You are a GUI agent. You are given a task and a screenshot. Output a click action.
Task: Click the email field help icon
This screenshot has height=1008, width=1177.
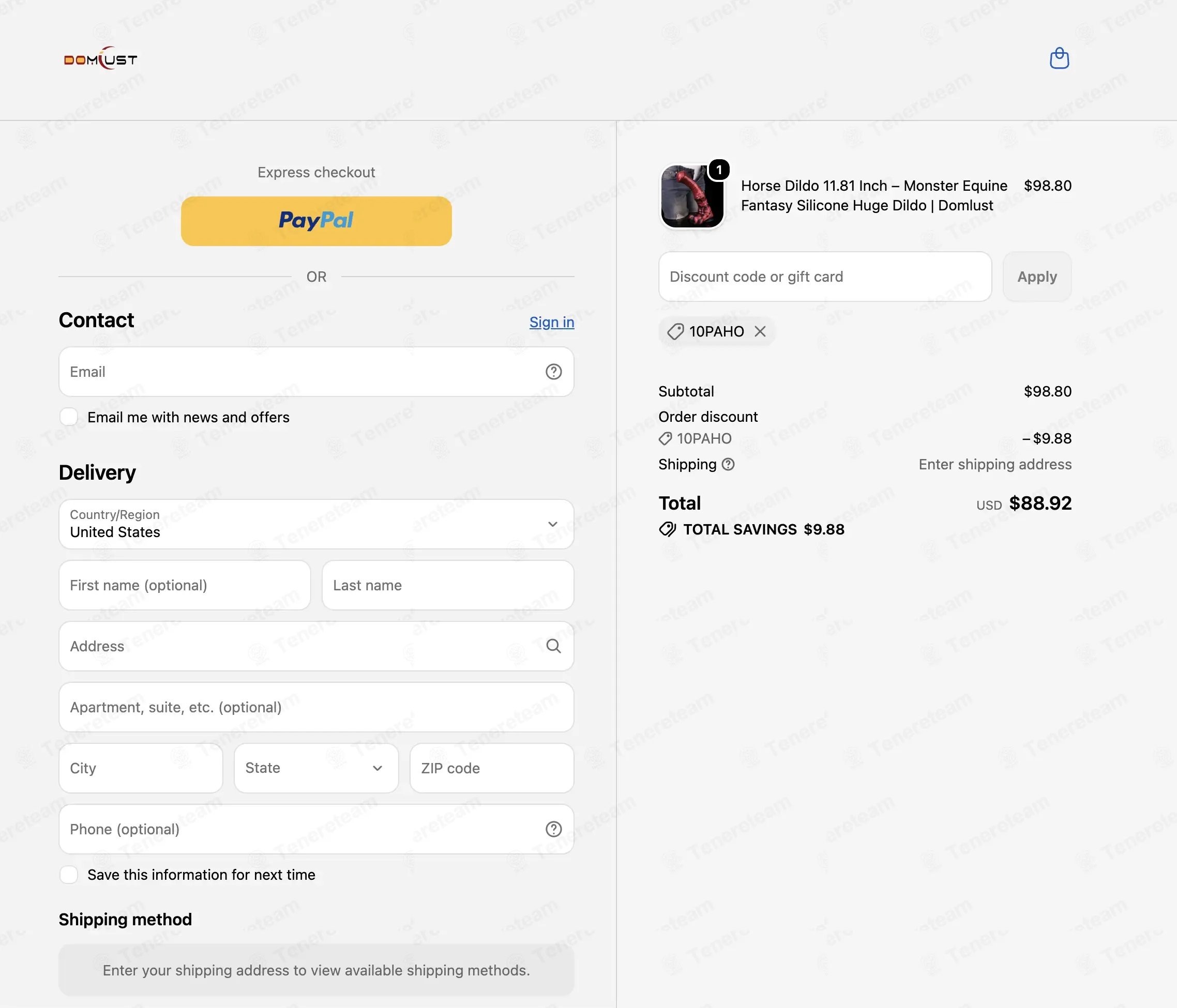click(553, 372)
